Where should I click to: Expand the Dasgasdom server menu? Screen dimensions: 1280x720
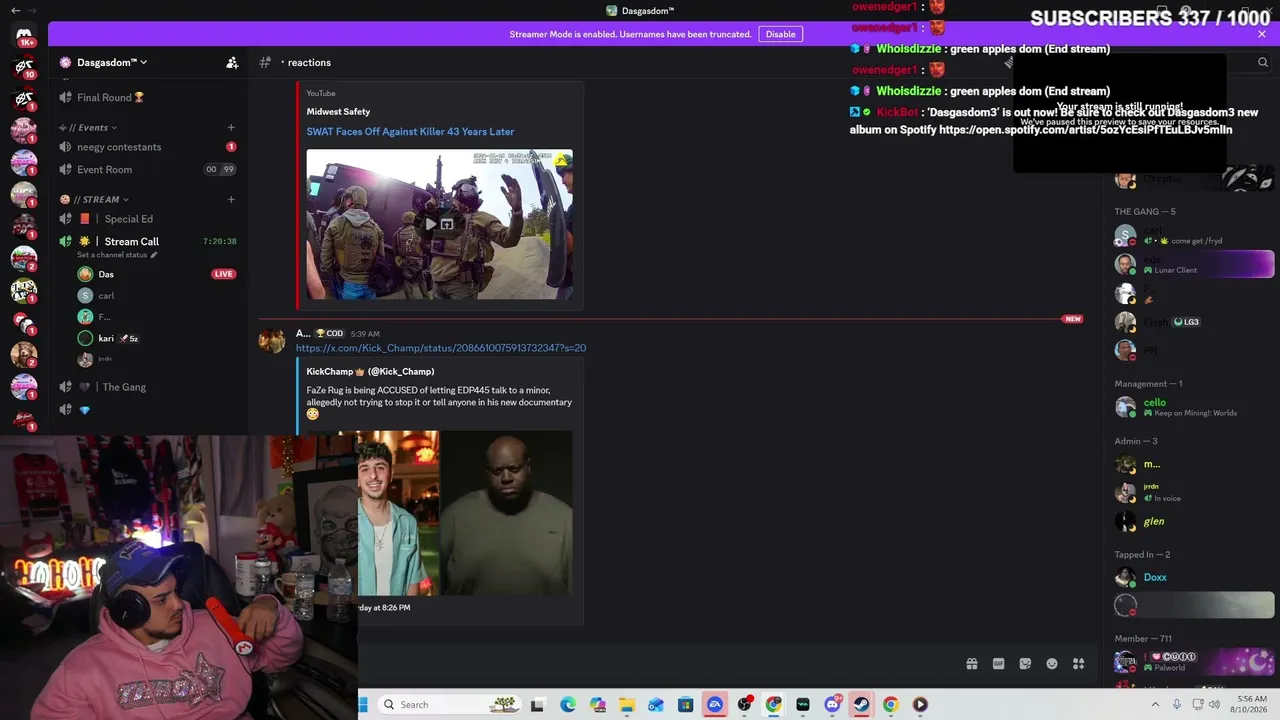click(x=111, y=62)
